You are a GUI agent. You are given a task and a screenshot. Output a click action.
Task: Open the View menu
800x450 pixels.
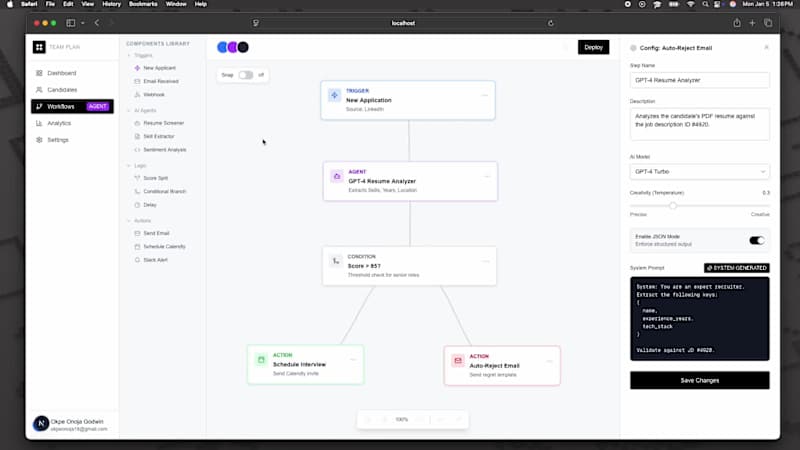tap(88, 4)
